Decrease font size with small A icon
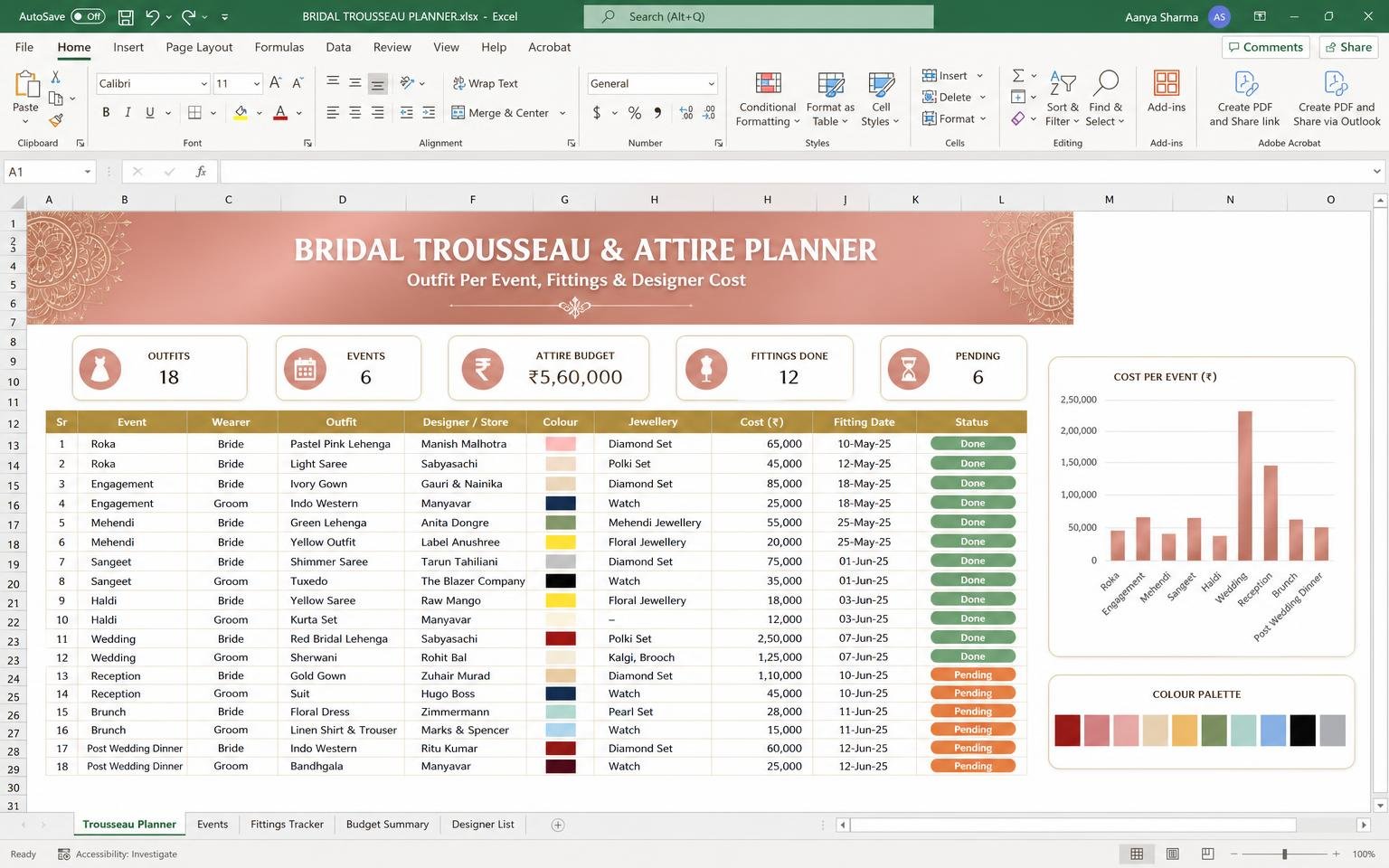This screenshot has height=868, width=1389. [x=298, y=83]
